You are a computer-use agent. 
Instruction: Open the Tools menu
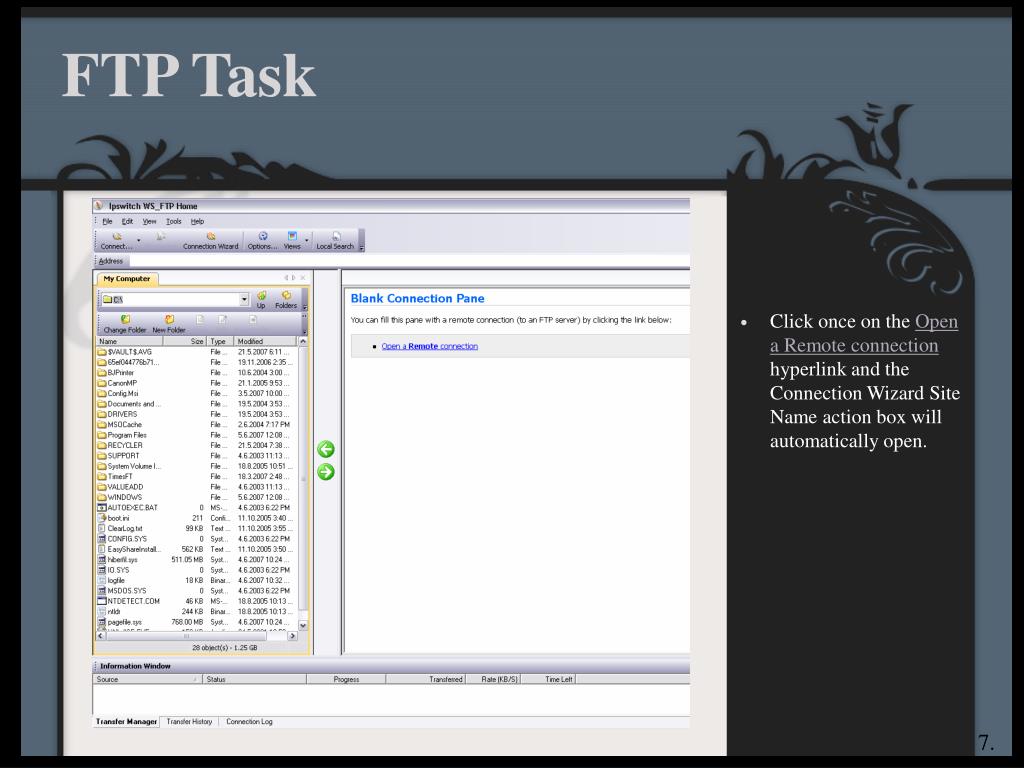click(x=174, y=221)
